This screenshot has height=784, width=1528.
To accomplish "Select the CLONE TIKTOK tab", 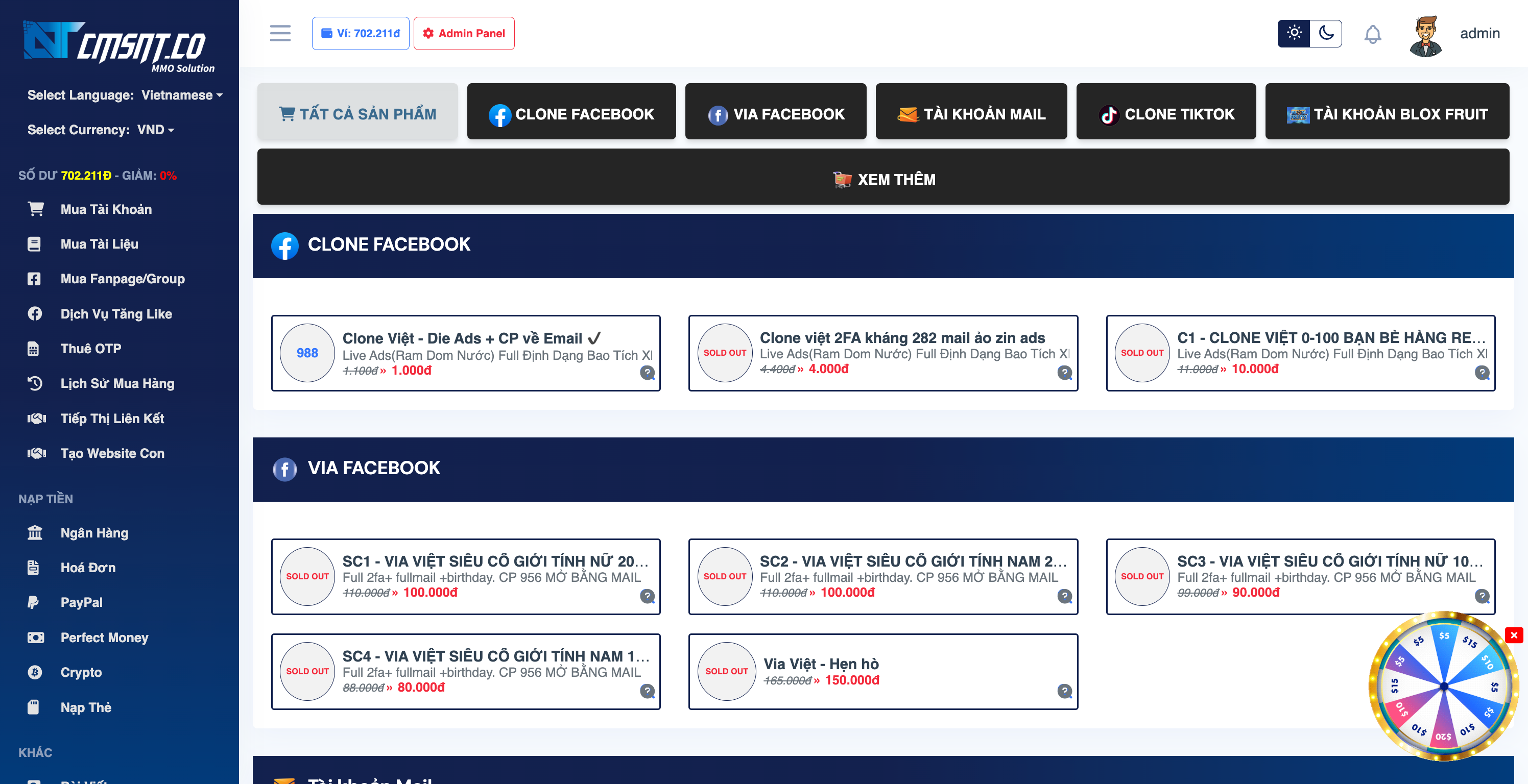I will click(x=1165, y=113).
